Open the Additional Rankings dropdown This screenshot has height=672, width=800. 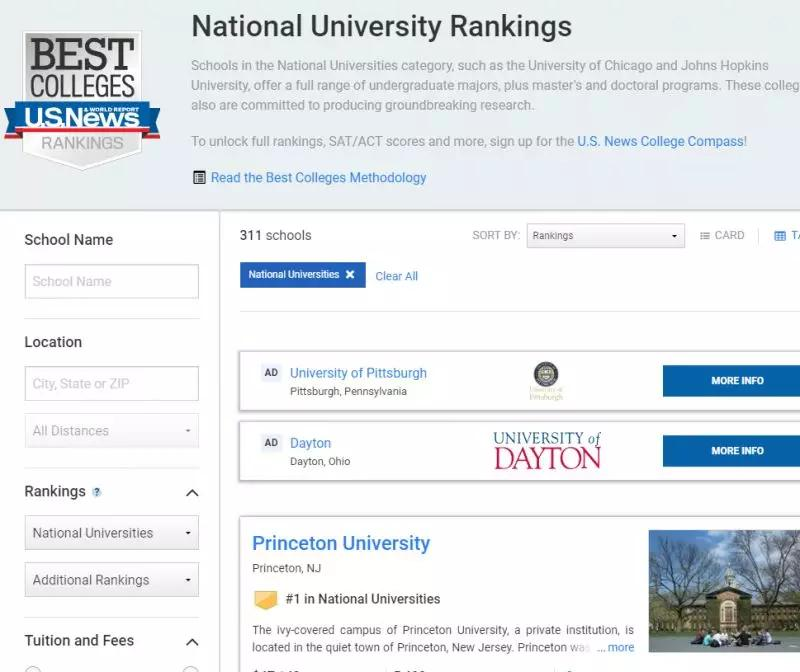pos(112,580)
